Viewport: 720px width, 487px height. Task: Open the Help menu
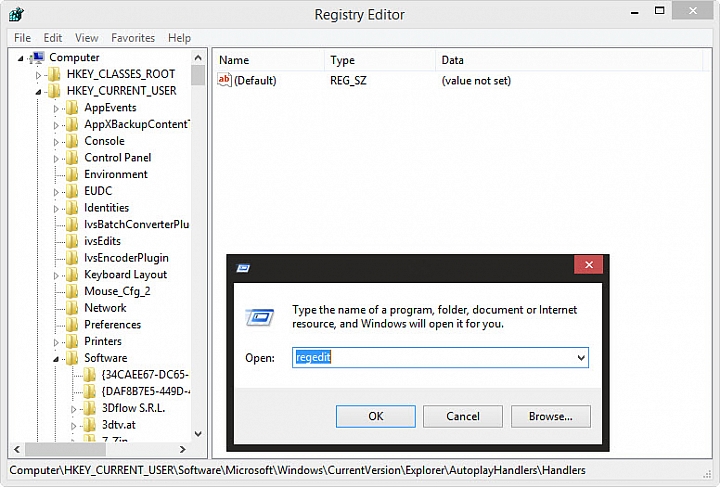pyautogui.click(x=179, y=38)
